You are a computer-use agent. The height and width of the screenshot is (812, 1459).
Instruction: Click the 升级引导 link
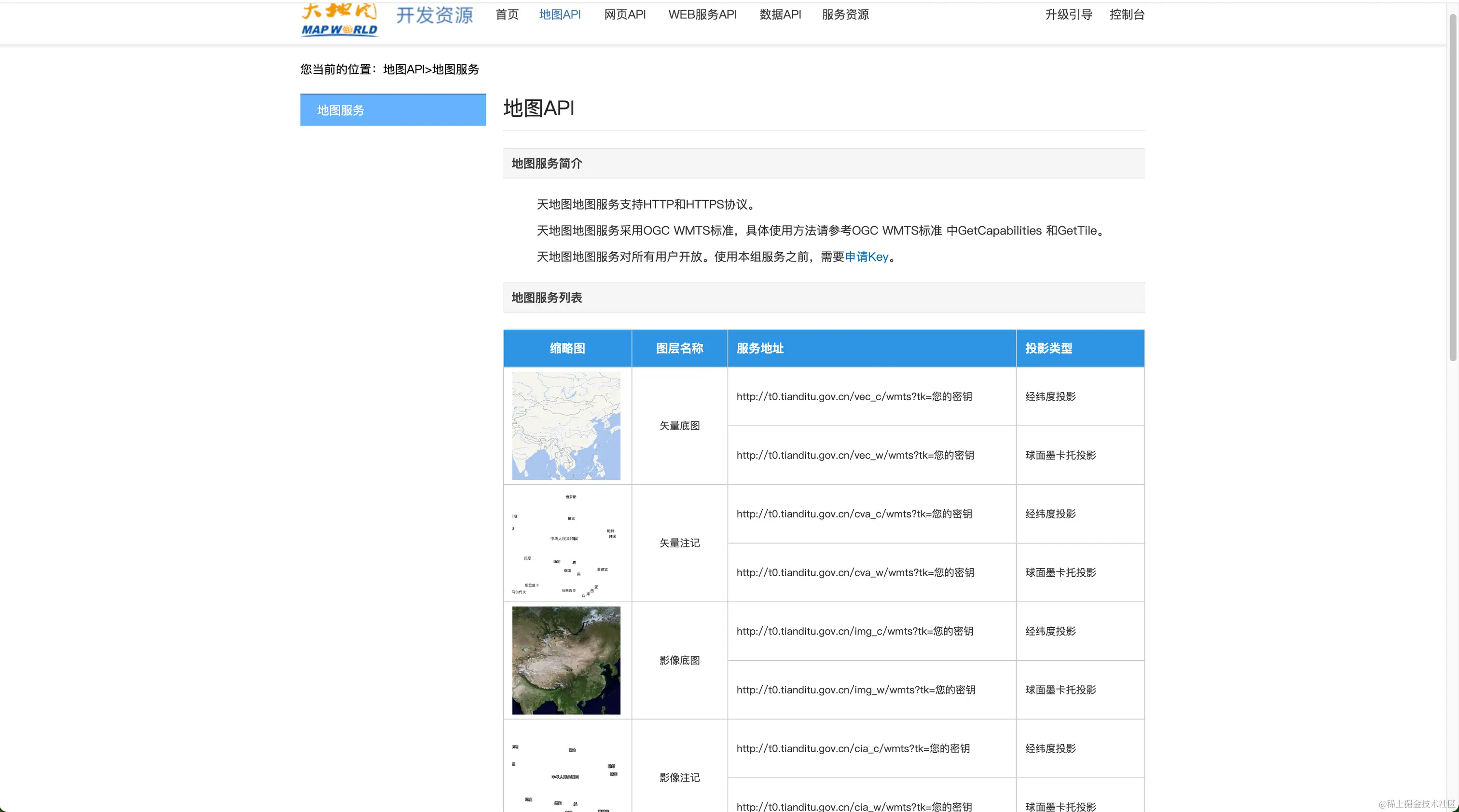point(1068,15)
